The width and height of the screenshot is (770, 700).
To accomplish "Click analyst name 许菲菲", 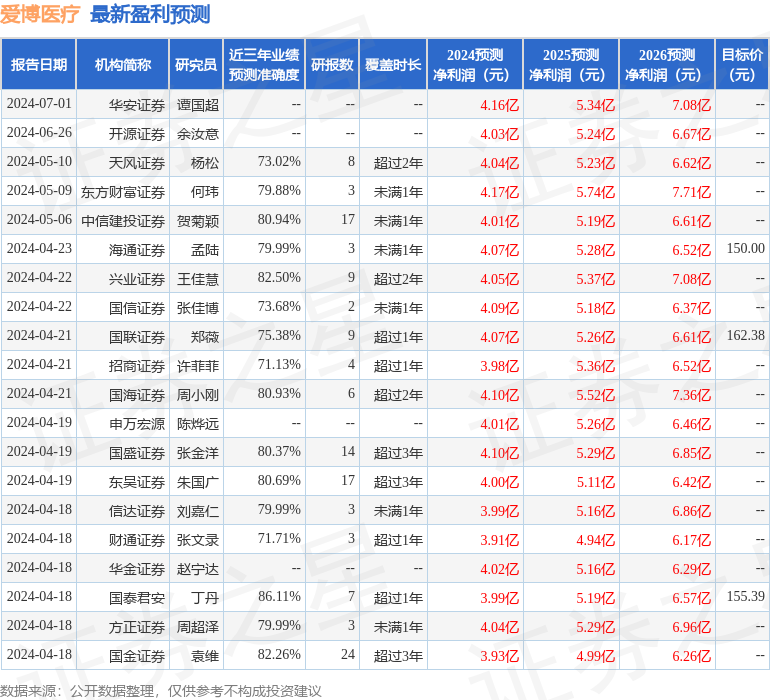I will click(198, 366).
